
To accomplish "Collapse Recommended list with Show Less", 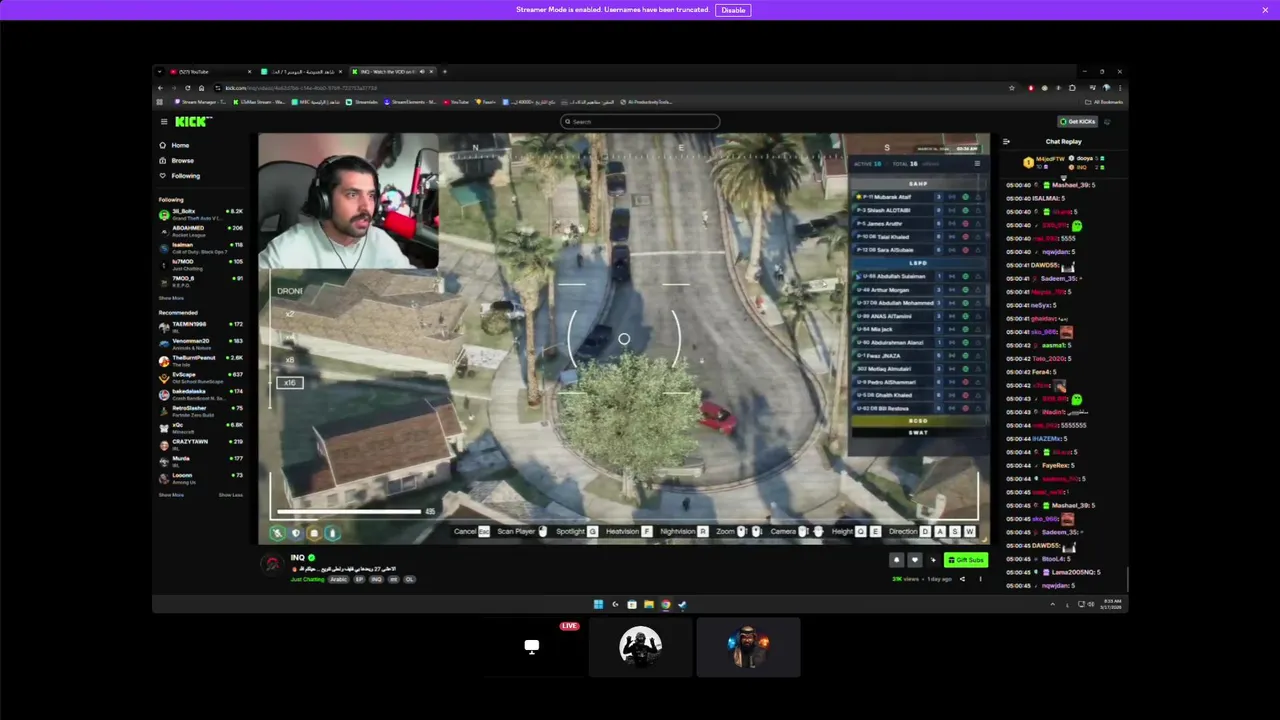I will [x=231, y=495].
